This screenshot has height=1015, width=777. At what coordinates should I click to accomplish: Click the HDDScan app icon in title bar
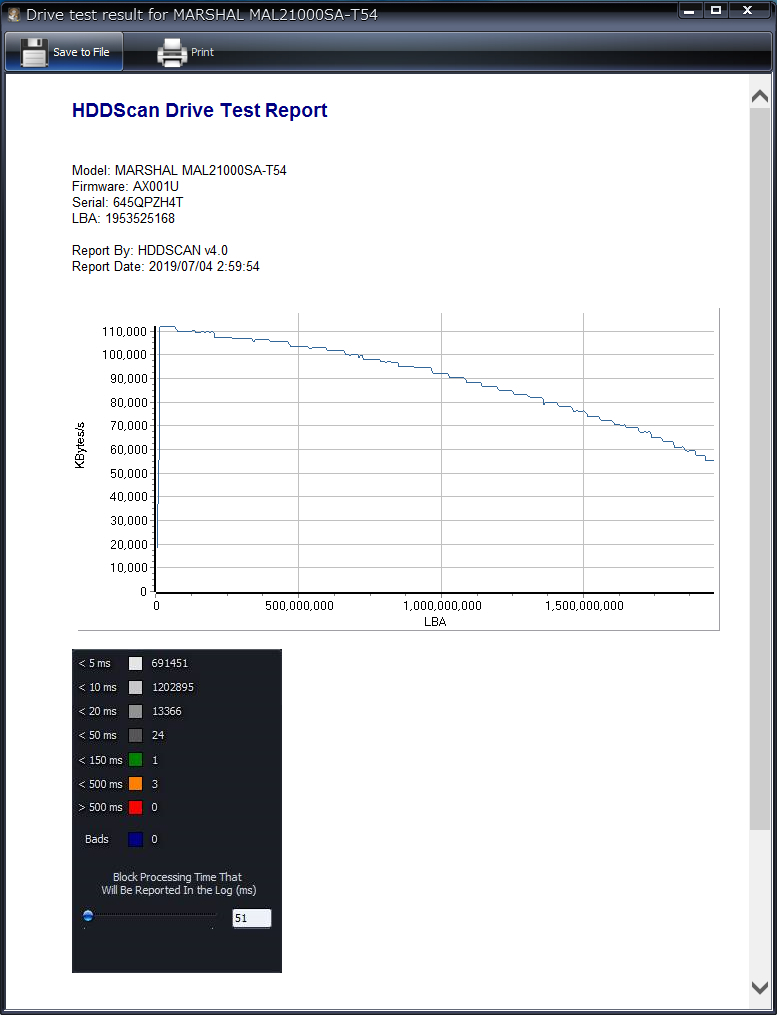[x=14, y=15]
